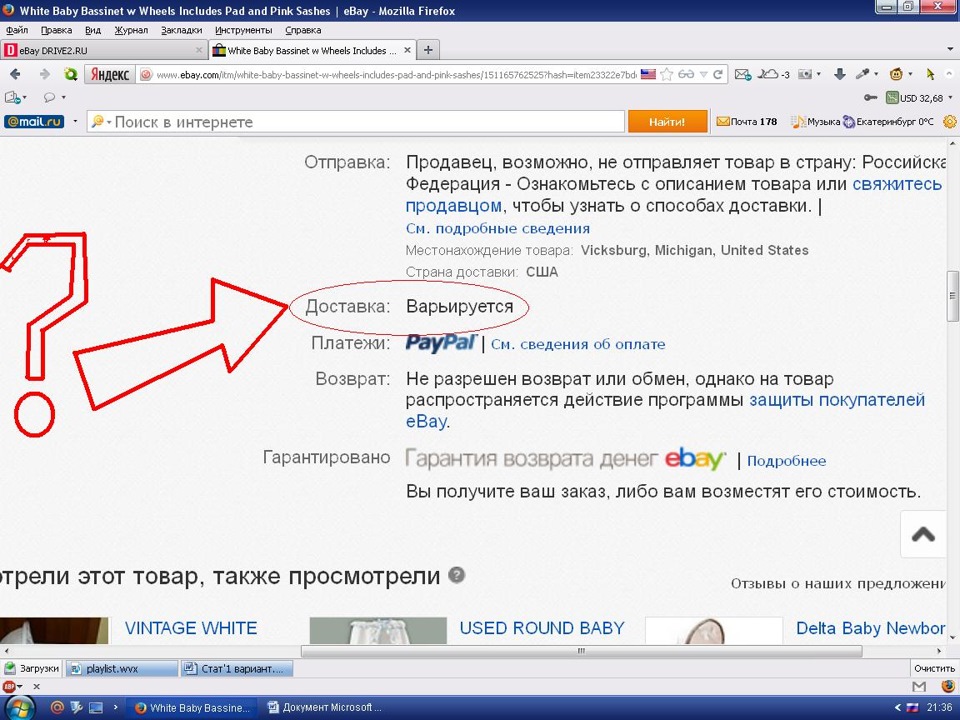Viewport: 960px width, 720px height.
Task: Open the mail envelope toolbar icon
Action: coord(743,74)
